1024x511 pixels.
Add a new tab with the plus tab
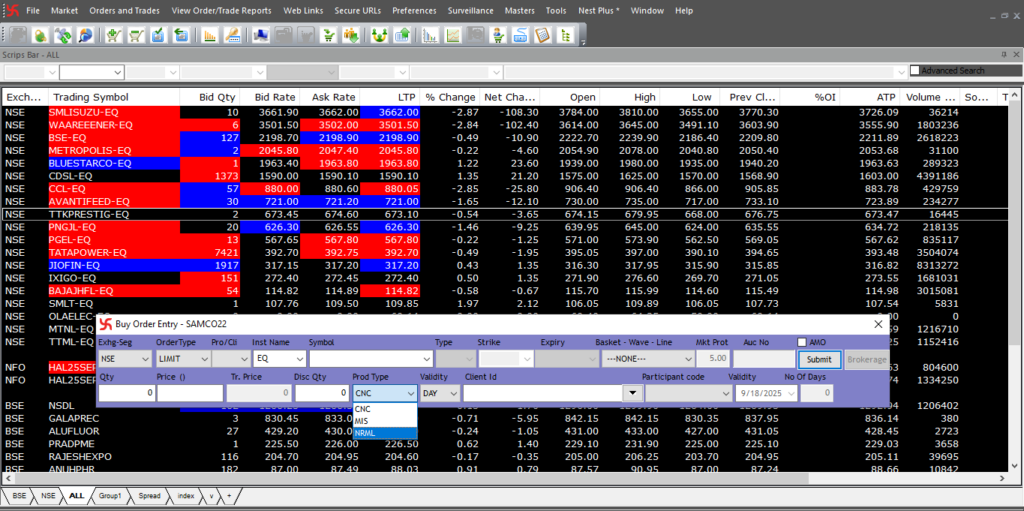229,496
